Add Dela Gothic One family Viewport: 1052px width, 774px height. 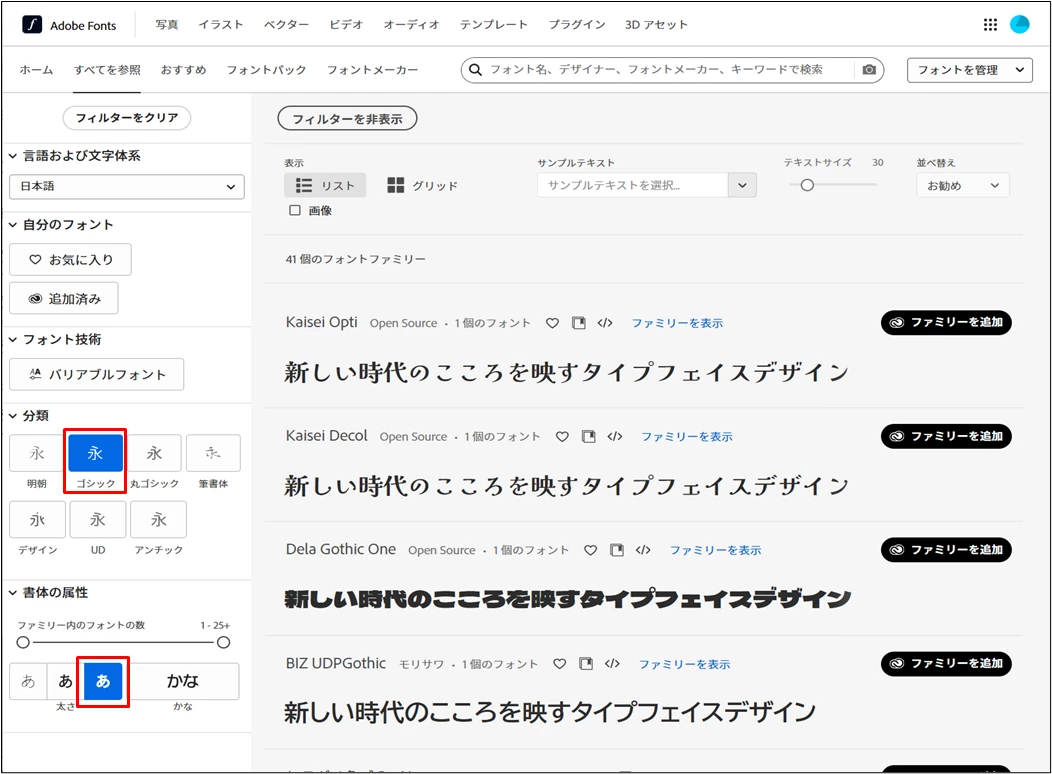946,550
